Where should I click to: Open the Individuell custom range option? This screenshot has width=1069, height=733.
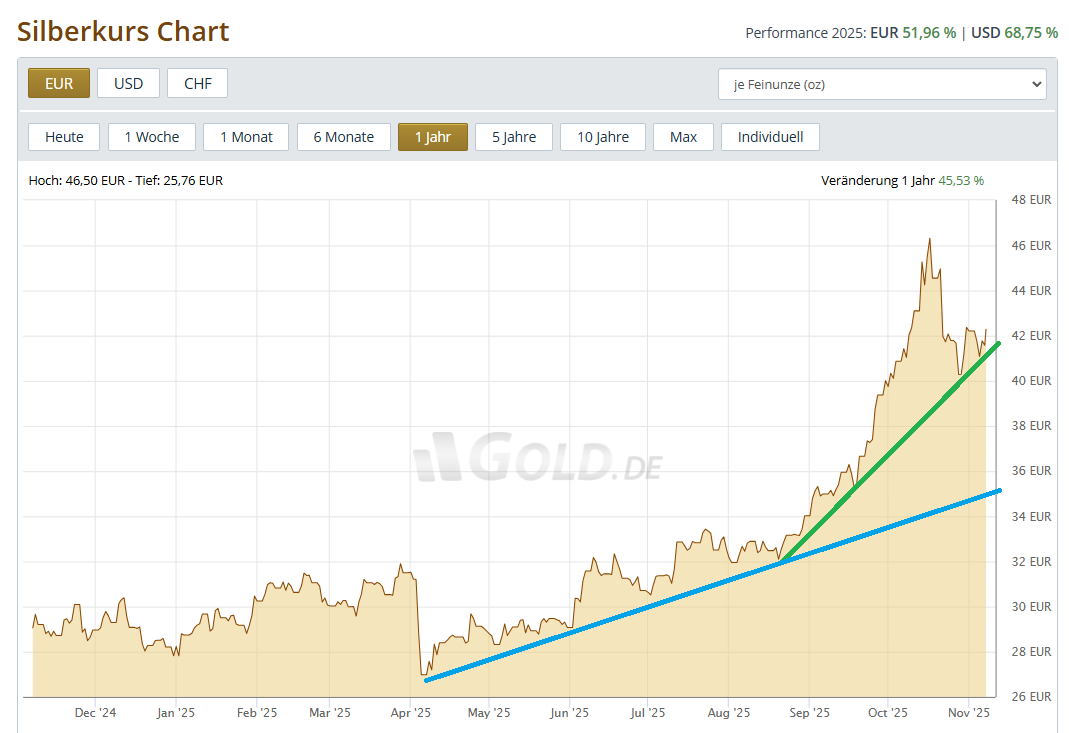tap(770, 137)
